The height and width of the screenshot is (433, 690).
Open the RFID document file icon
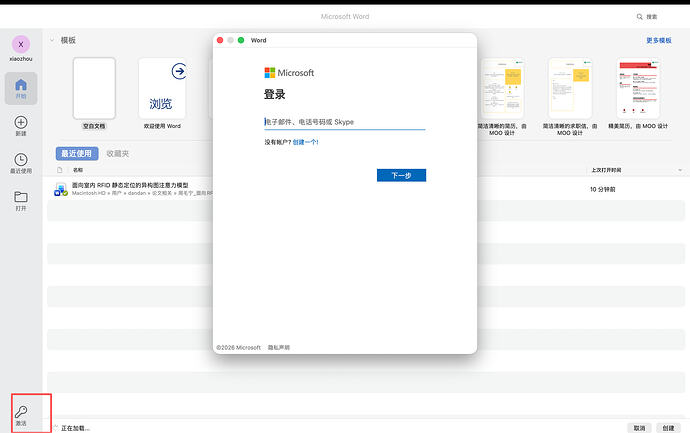point(61,189)
